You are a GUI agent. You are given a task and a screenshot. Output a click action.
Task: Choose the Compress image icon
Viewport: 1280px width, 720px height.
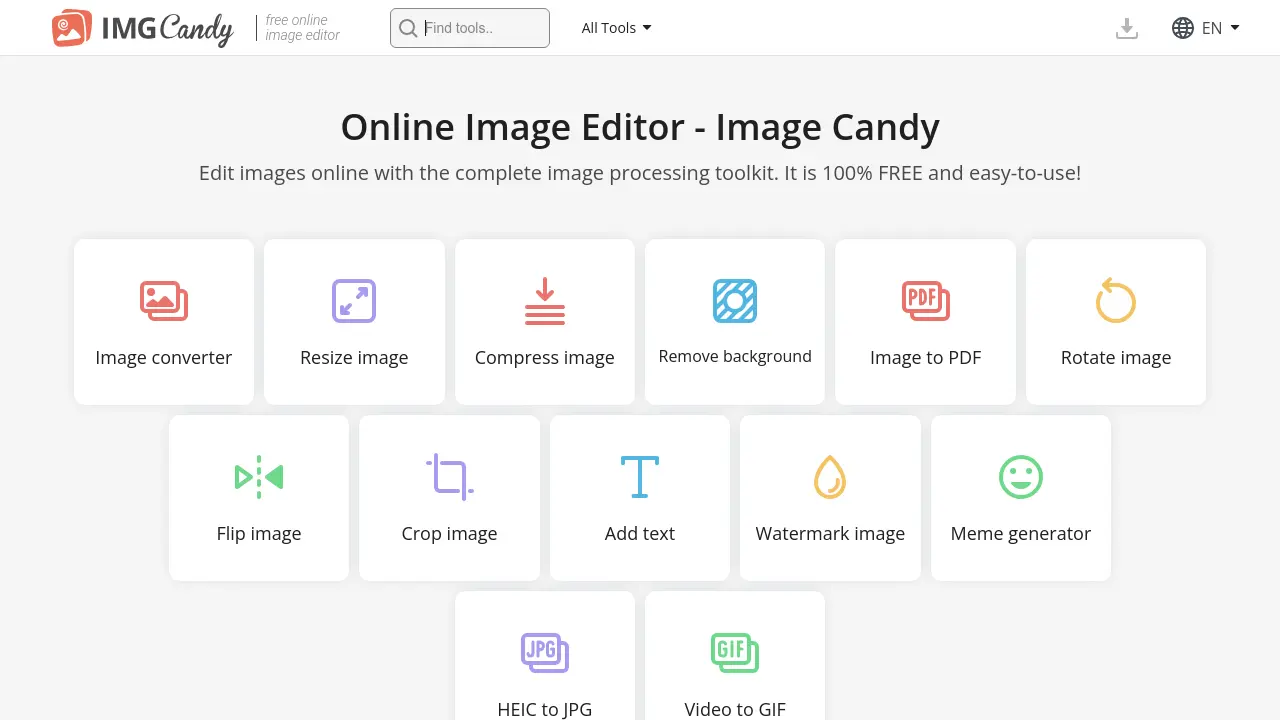tap(545, 301)
